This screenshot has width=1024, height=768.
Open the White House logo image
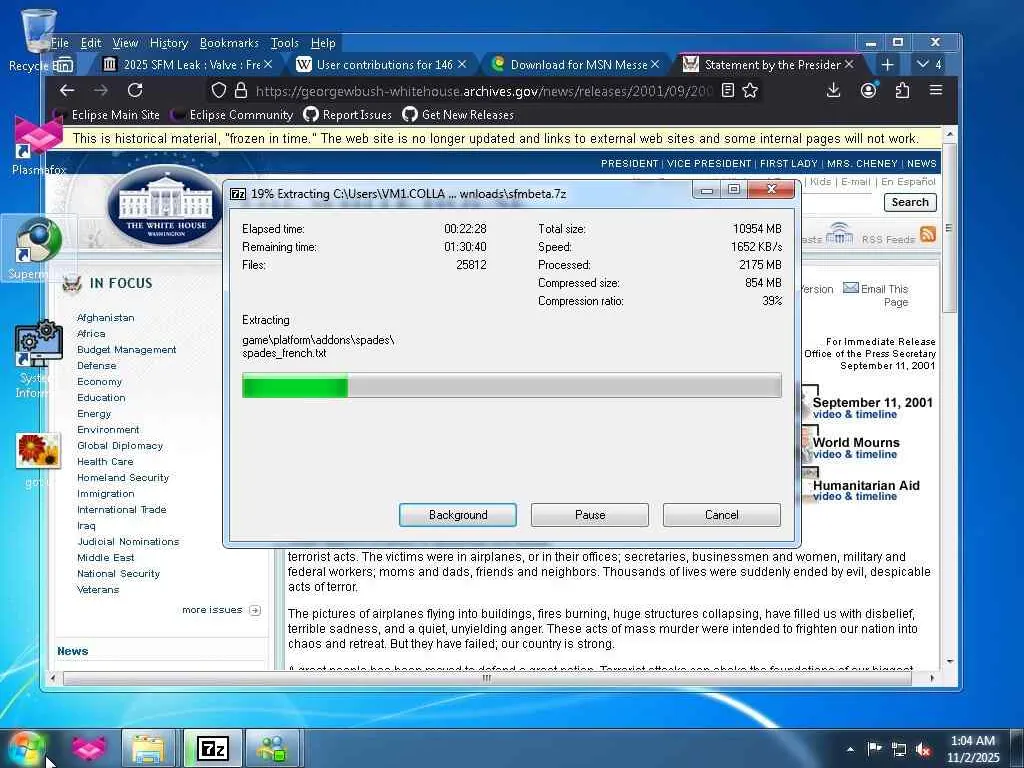[x=166, y=205]
